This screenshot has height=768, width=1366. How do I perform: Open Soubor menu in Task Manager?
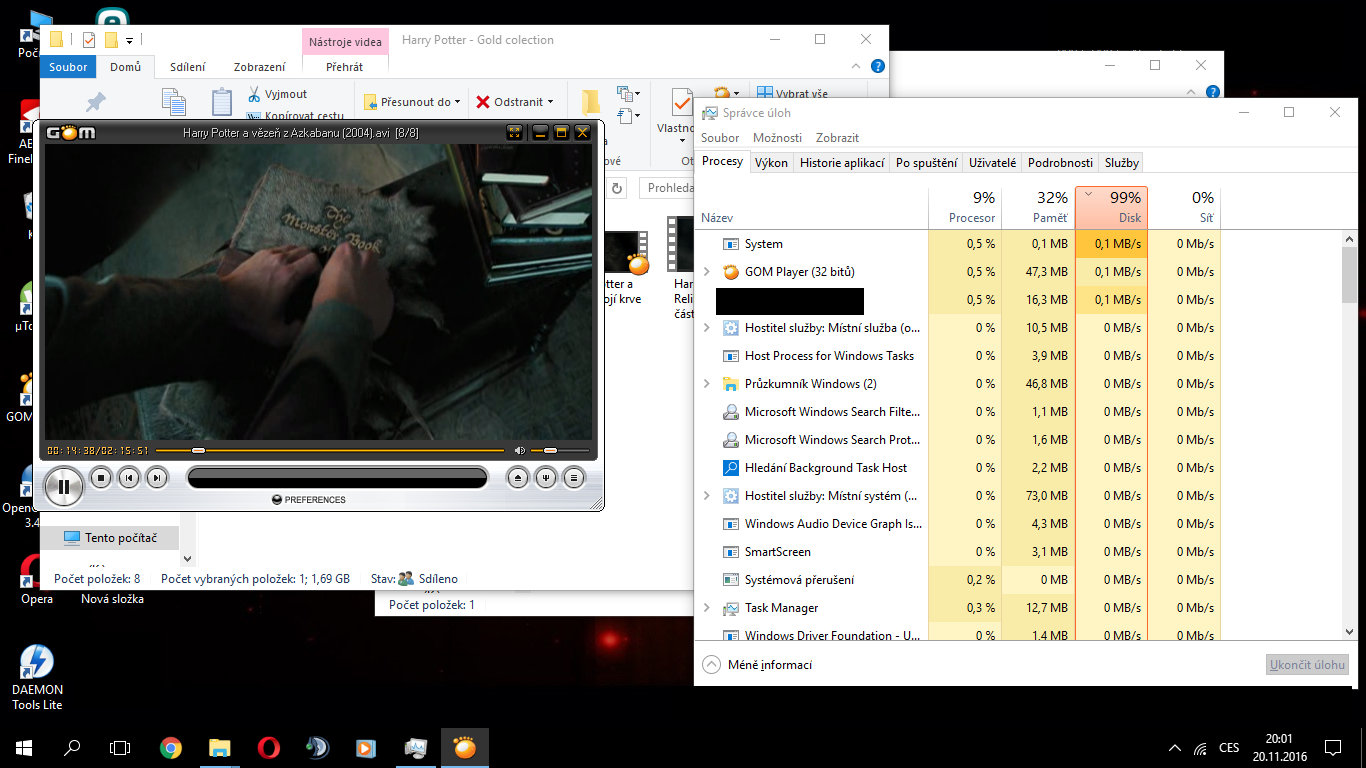[x=720, y=138]
